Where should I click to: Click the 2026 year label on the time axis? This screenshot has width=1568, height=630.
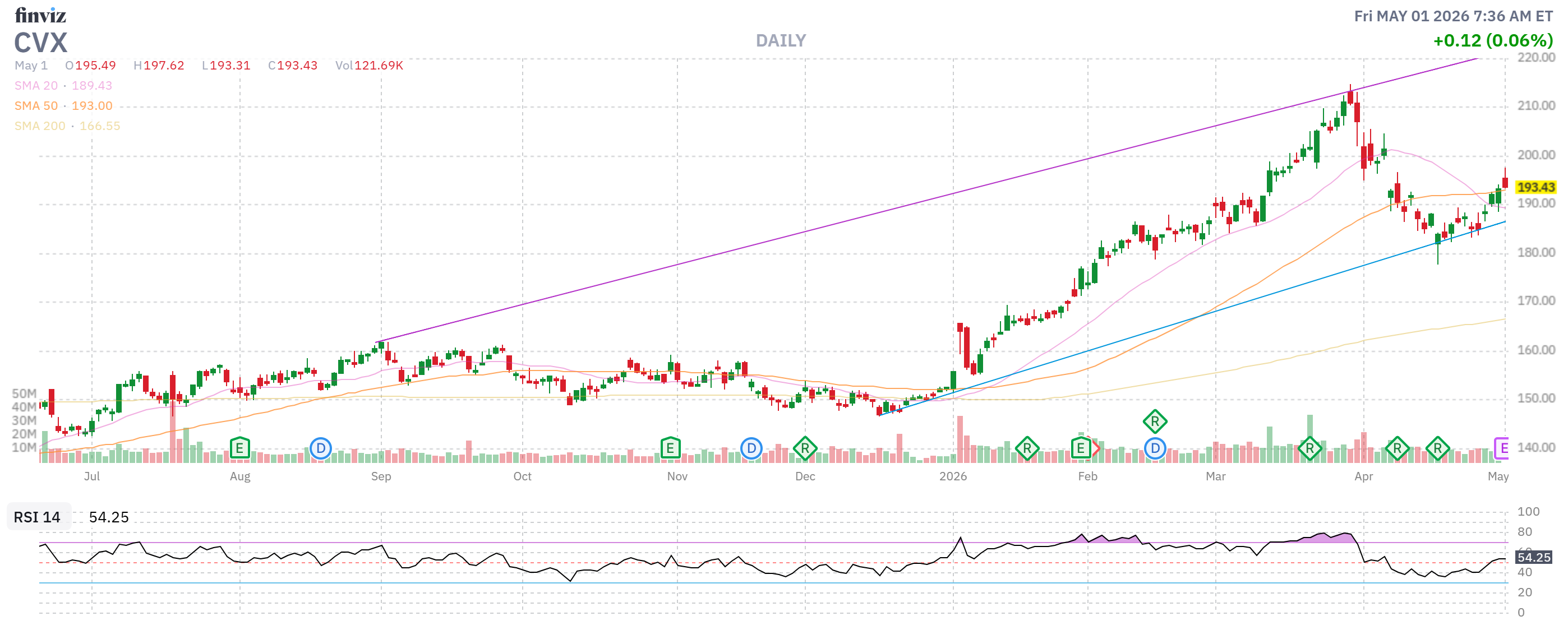pyautogui.click(x=953, y=476)
